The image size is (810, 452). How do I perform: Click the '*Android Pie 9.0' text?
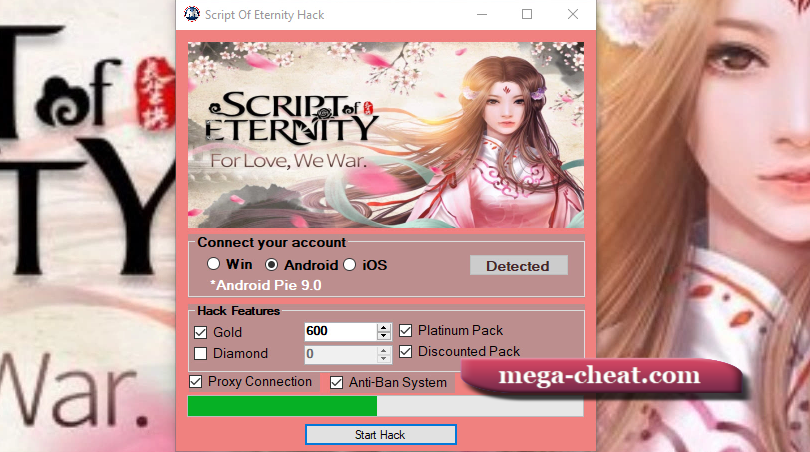point(266,285)
